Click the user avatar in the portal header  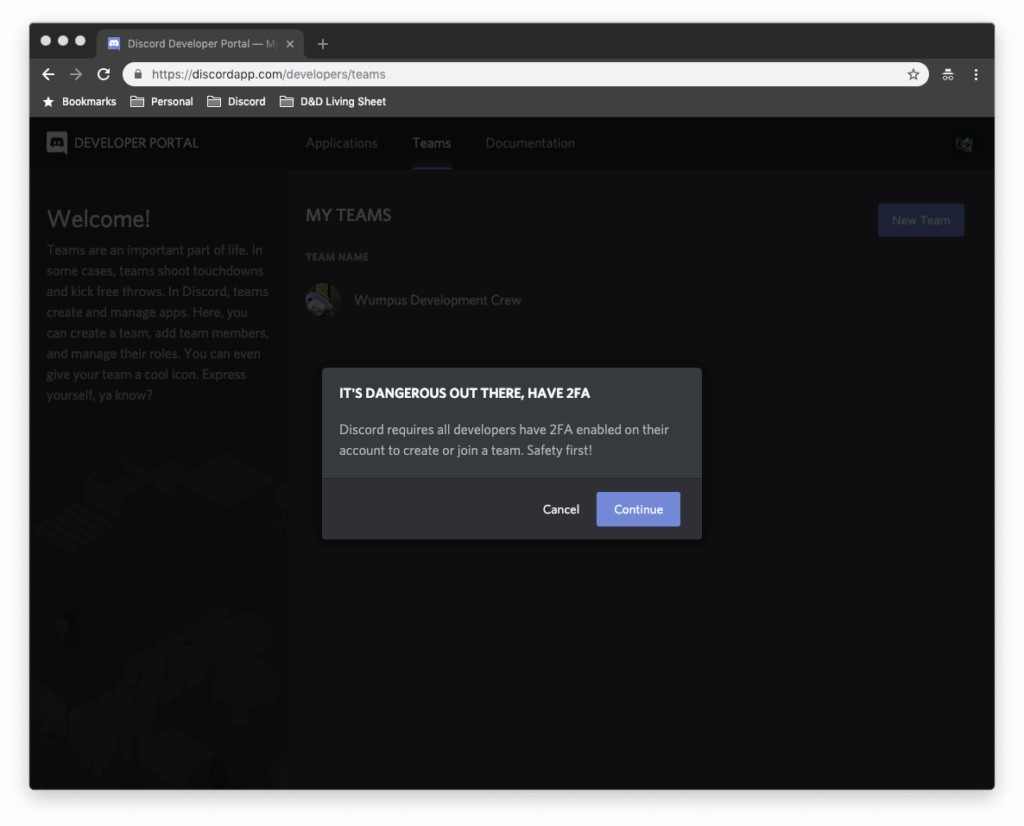pyautogui.click(x=964, y=144)
